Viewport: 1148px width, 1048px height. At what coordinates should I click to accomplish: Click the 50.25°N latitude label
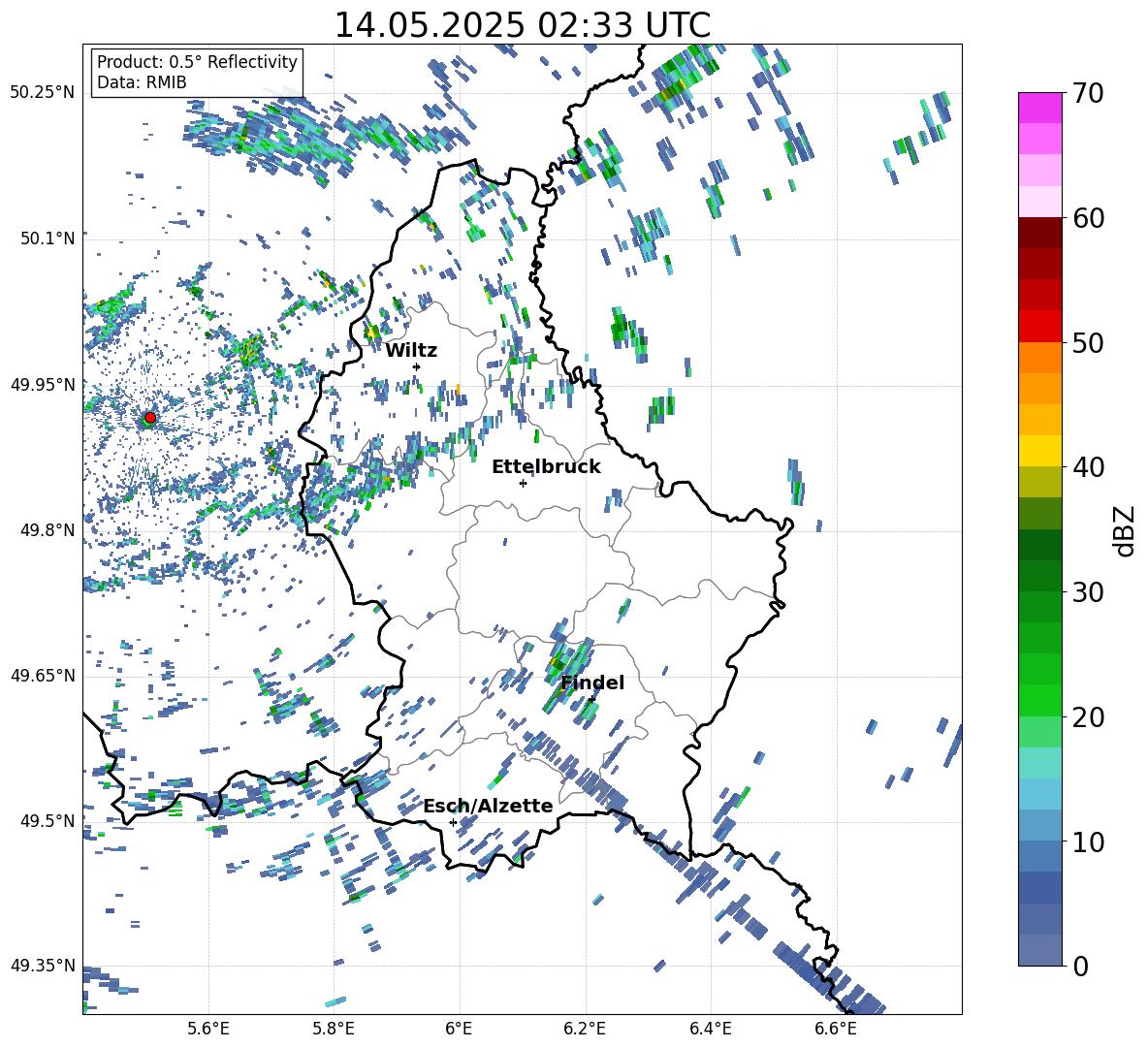pyautogui.click(x=42, y=93)
